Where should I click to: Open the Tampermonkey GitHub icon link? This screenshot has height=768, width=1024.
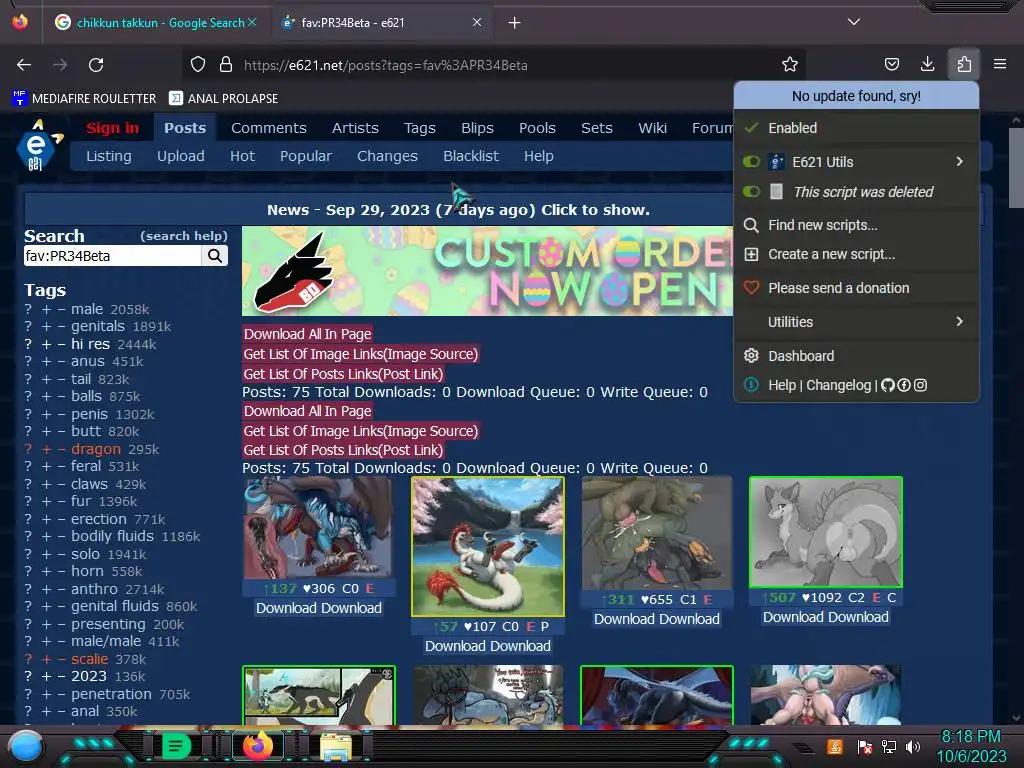888,385
